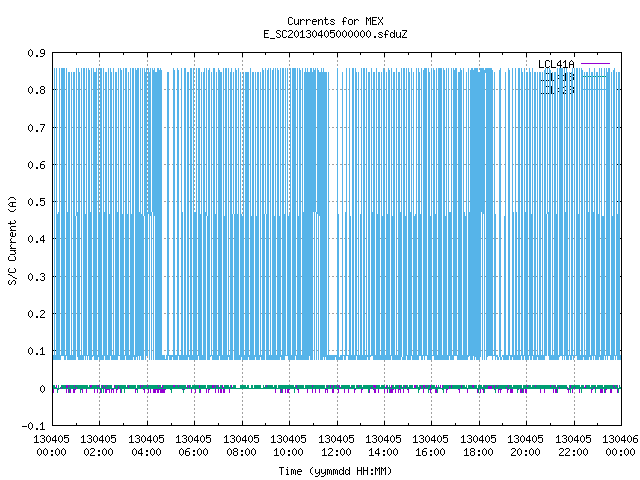Select the '130405 16:00' x-axis tick label

pyautogui.click(x=430, y=446)
